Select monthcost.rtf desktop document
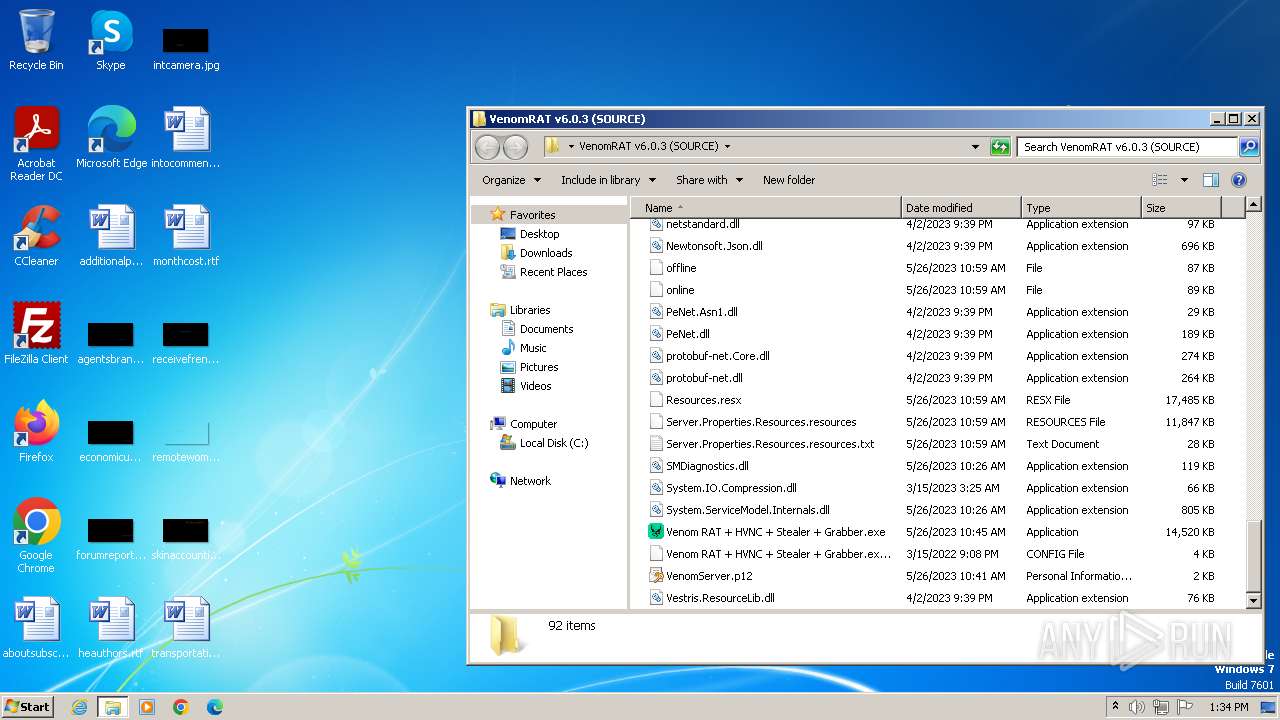The width and height of the screenshot is (1280, 720). click(186, 235)
